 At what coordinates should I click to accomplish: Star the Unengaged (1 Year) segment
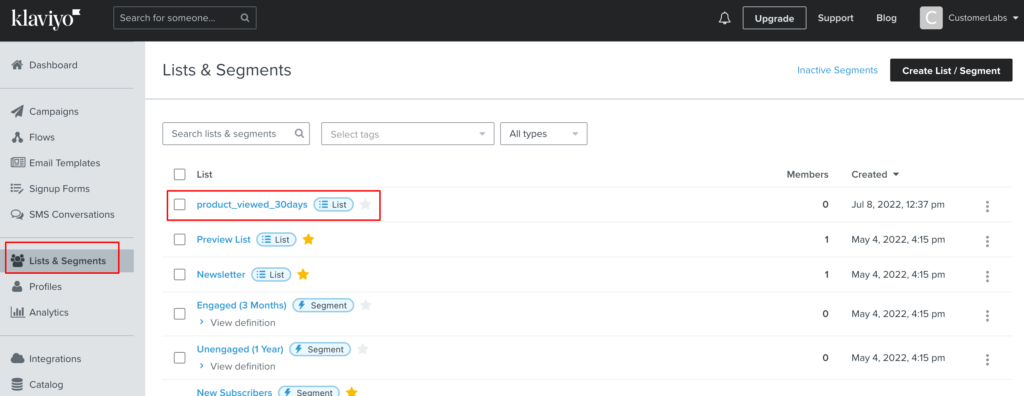tap(363, 349)
